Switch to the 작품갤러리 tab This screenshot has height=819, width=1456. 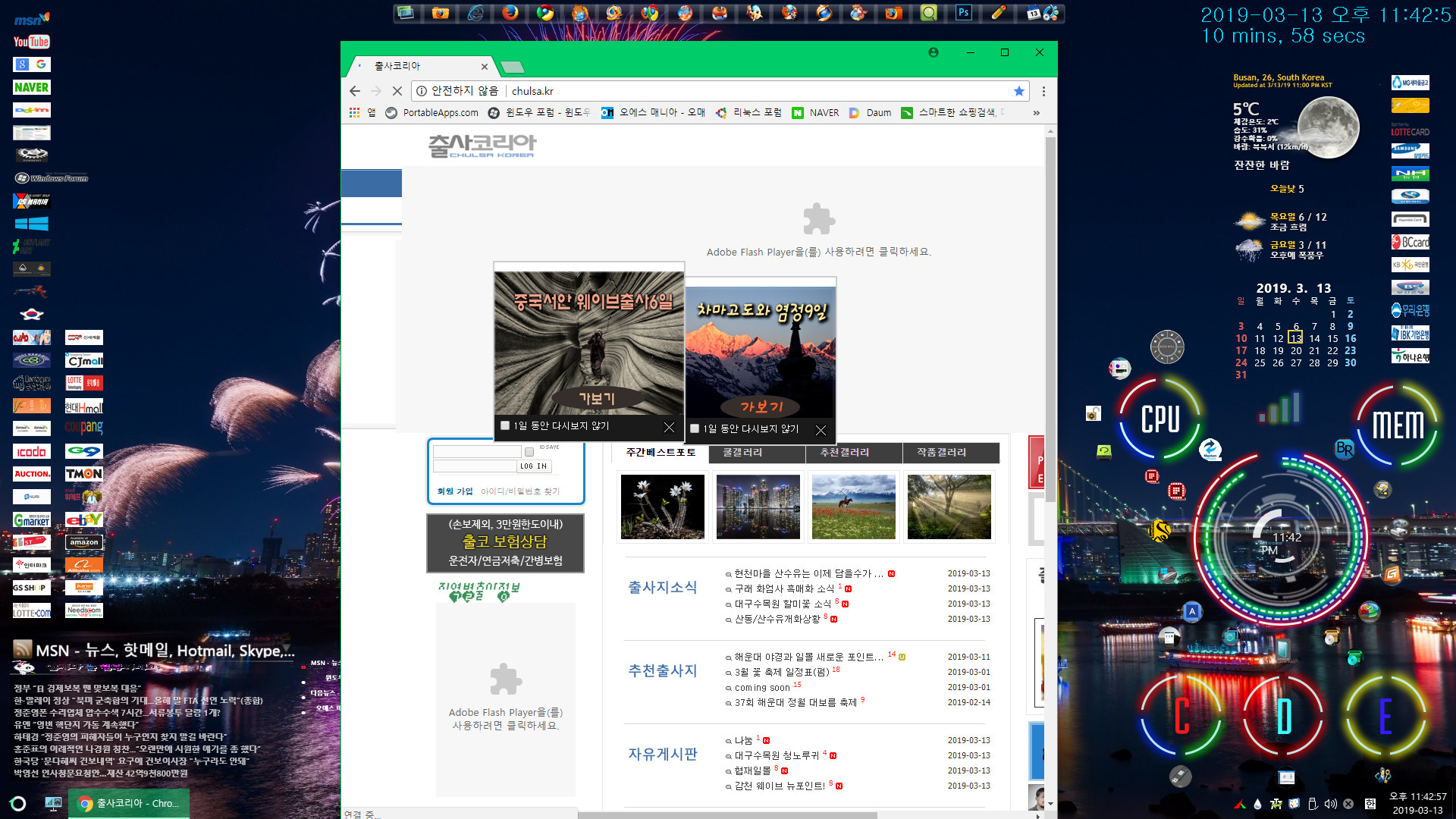pyautogui.click(x=951, y=453)
